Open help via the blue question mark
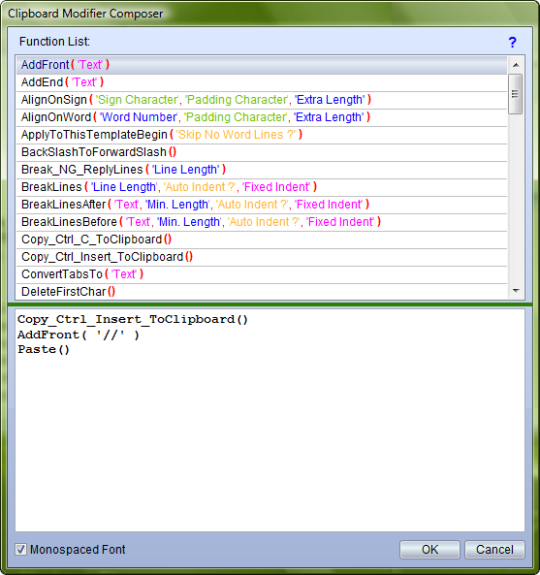 [x=512, y=42]
